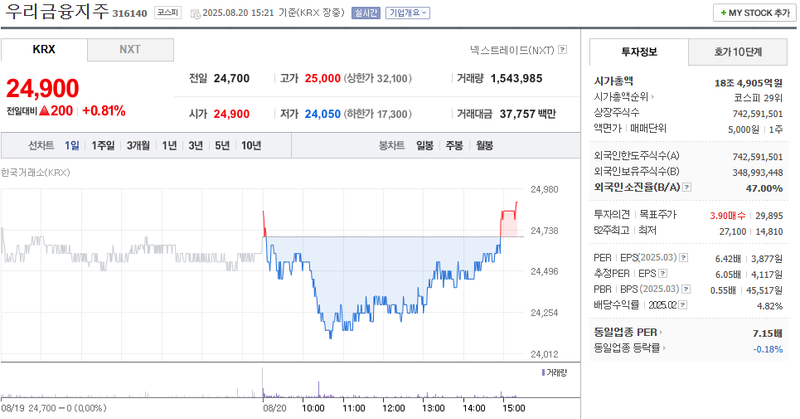Show the 월봉 candlestick chart
Screen dimensions: 800x419
485,145
